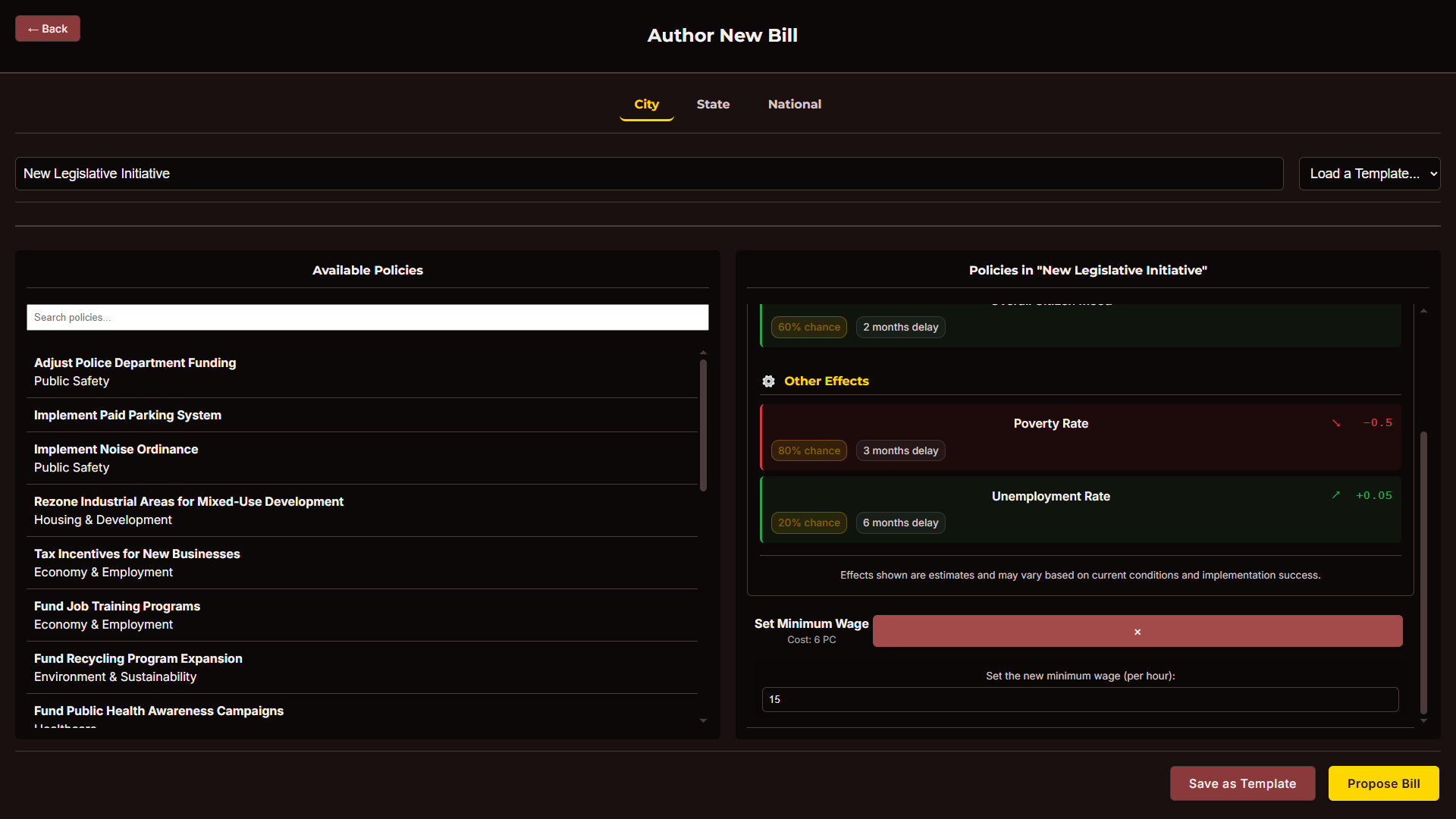Click the bill title text field
The height and width of the screenshot is (819, 1456).
click(648, 174)
